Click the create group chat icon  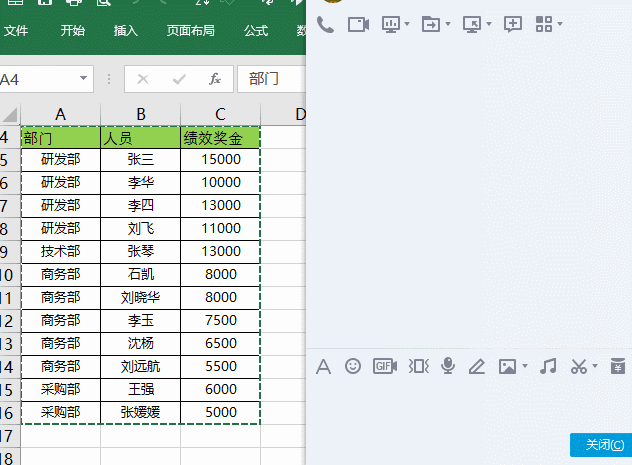point(513,25)
